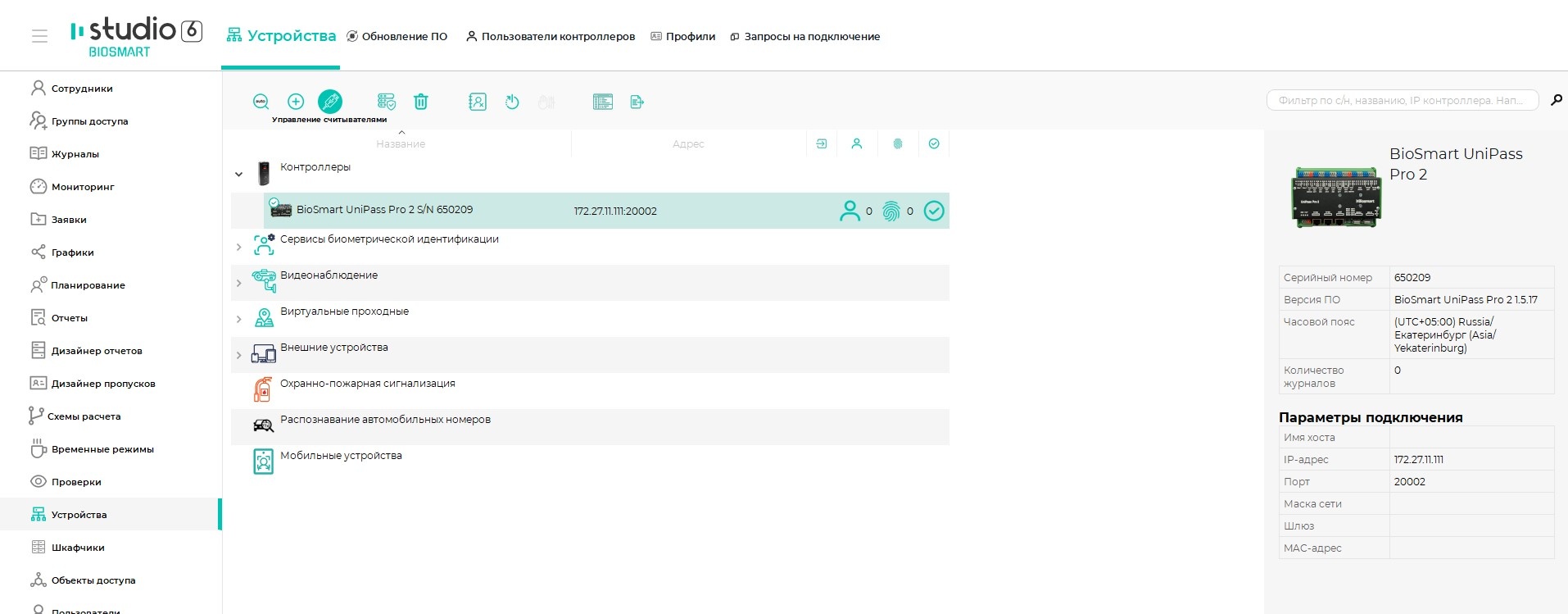This screenshot has height=614, width=1568.
Task: Expand the Внешние устройства chevron
Action: [x=238, y=355]
